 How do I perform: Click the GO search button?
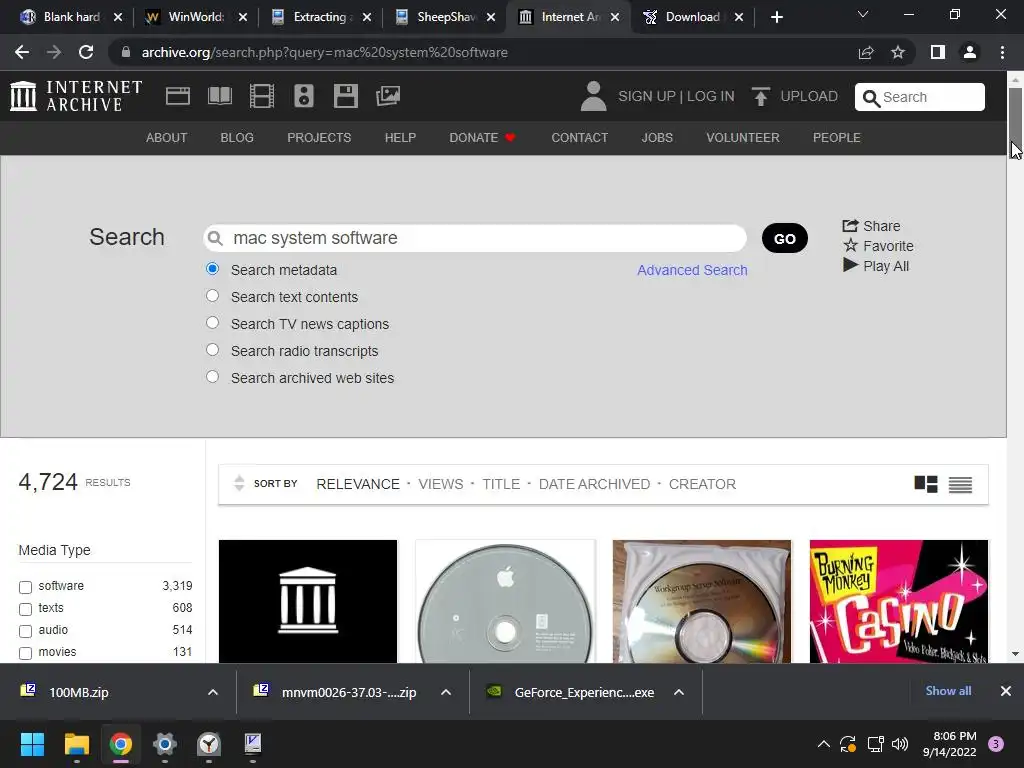coord(785,238)
